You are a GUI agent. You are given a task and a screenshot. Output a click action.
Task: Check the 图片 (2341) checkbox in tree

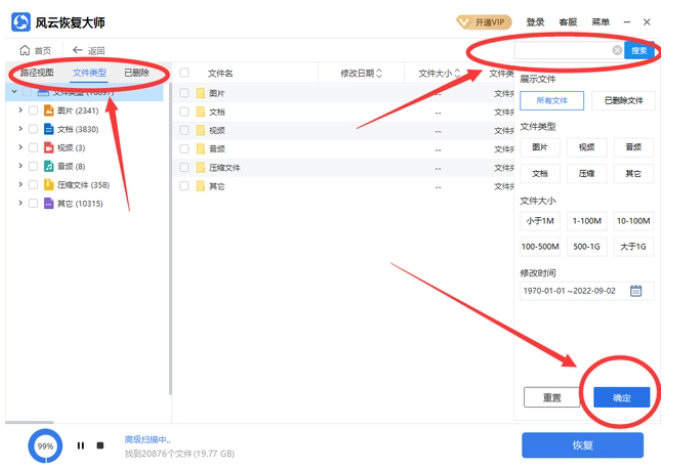pyautogui.click(x=33, y=111)
